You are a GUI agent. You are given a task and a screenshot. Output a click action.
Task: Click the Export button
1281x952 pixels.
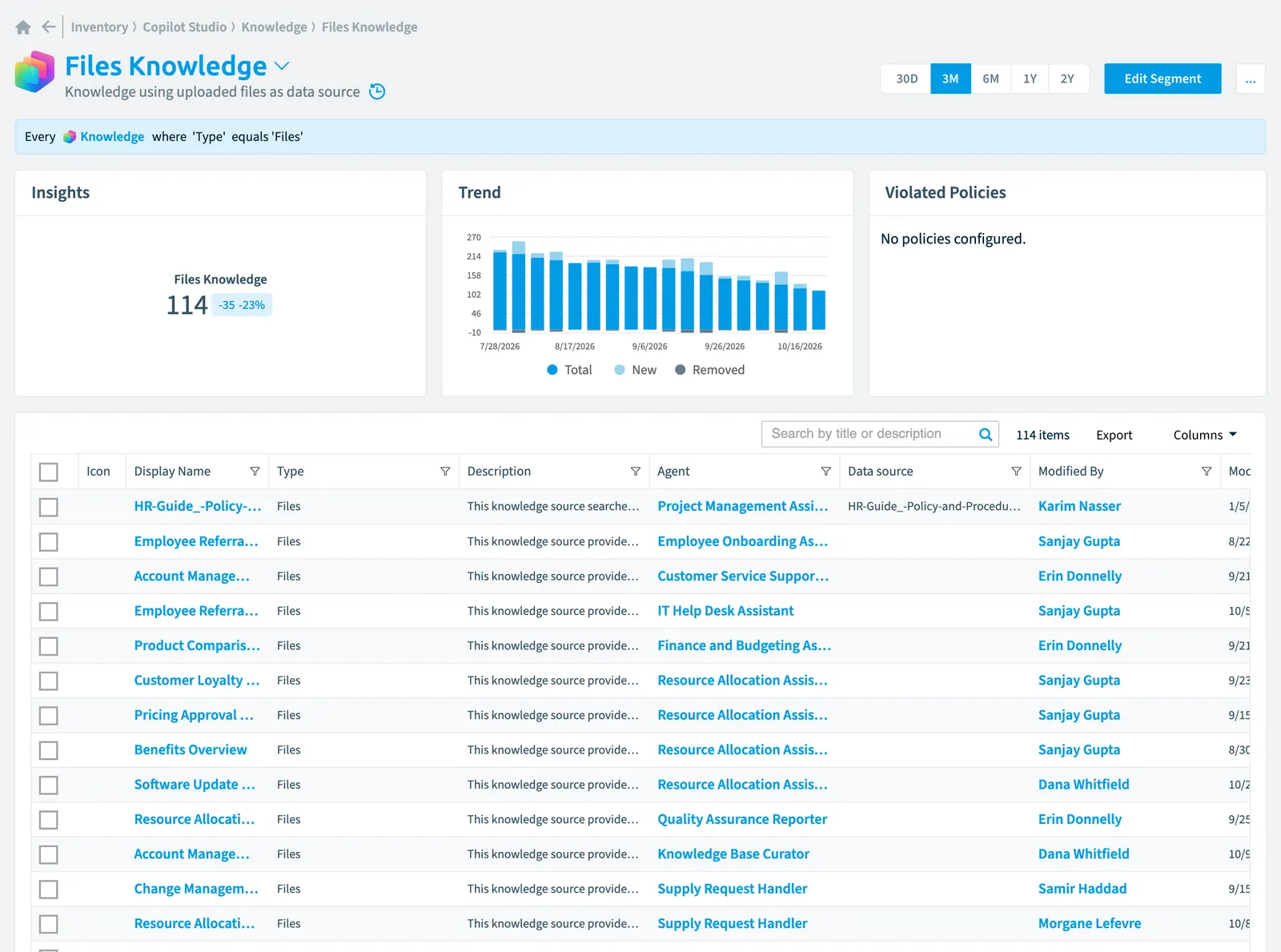pos(1114,435)
